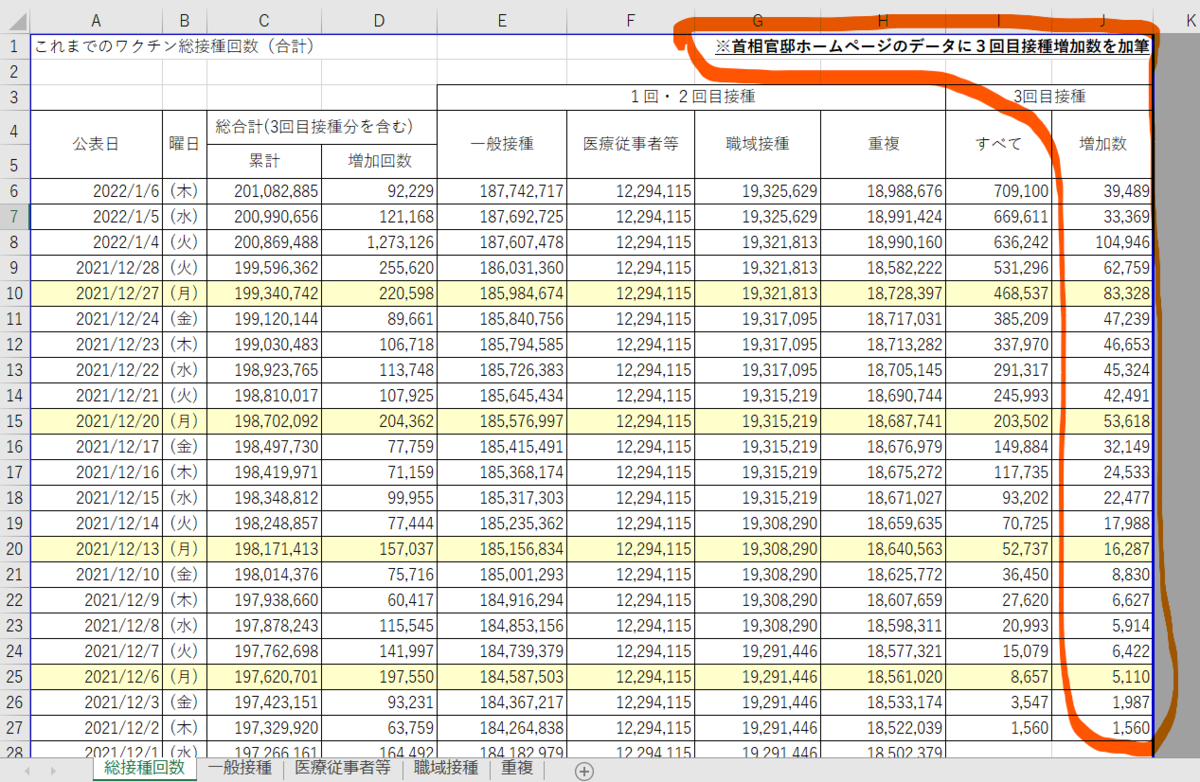
Task: Click date cell 2021/12/20
Action: click(x=96, y=419)
